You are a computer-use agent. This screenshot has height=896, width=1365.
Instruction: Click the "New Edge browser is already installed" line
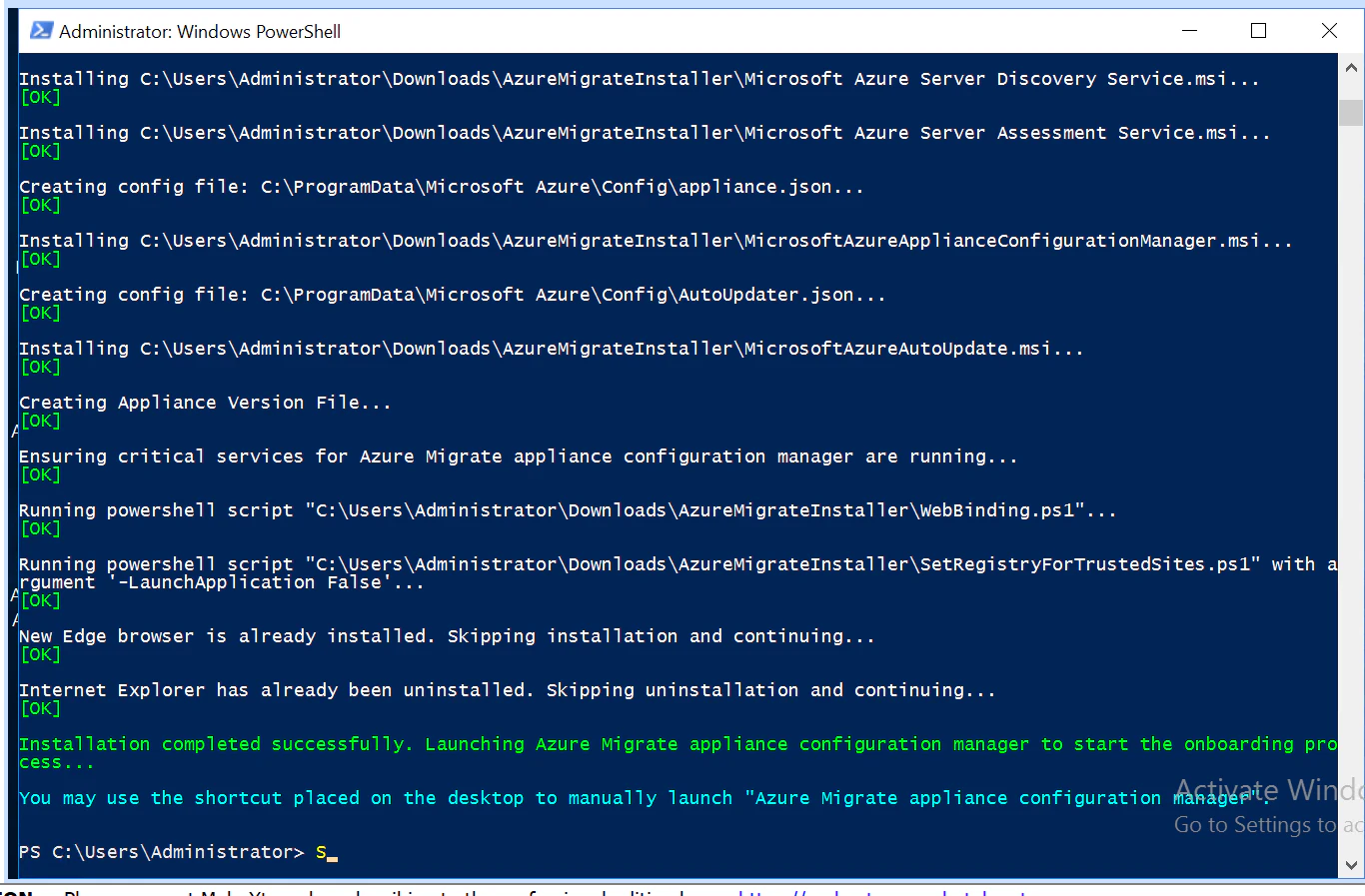click(447, 636)
